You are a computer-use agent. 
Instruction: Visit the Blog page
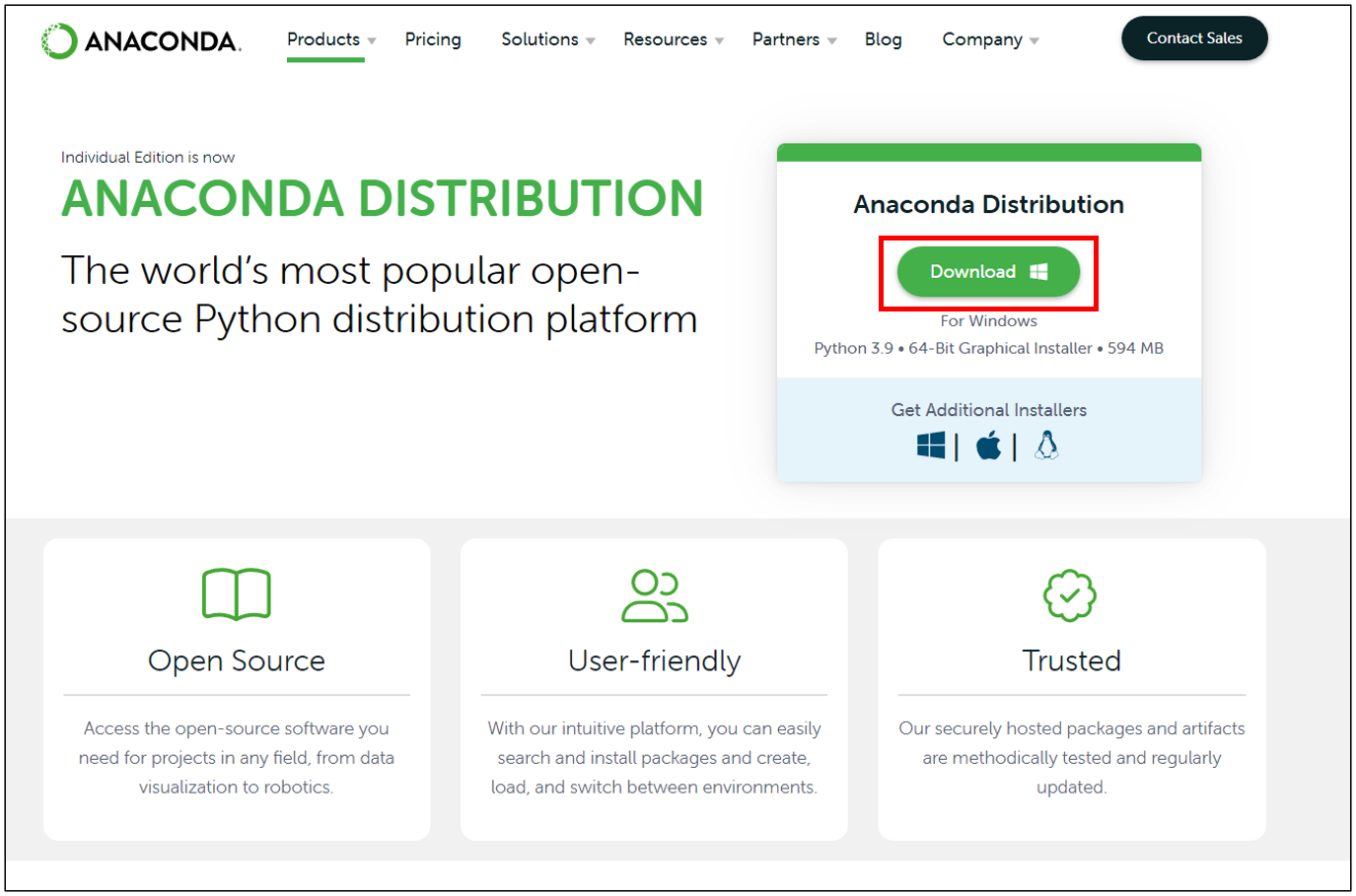[x=884, y=39]
